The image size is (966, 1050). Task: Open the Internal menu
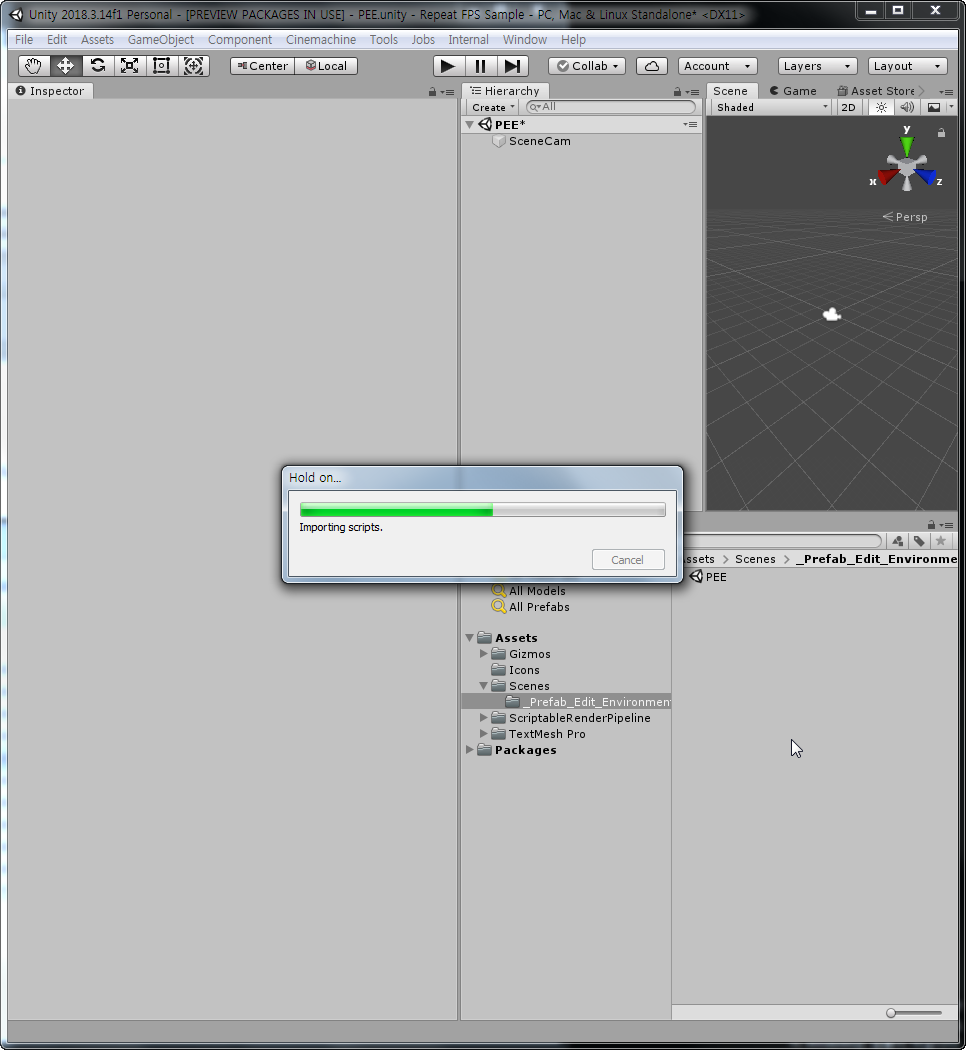469,40
